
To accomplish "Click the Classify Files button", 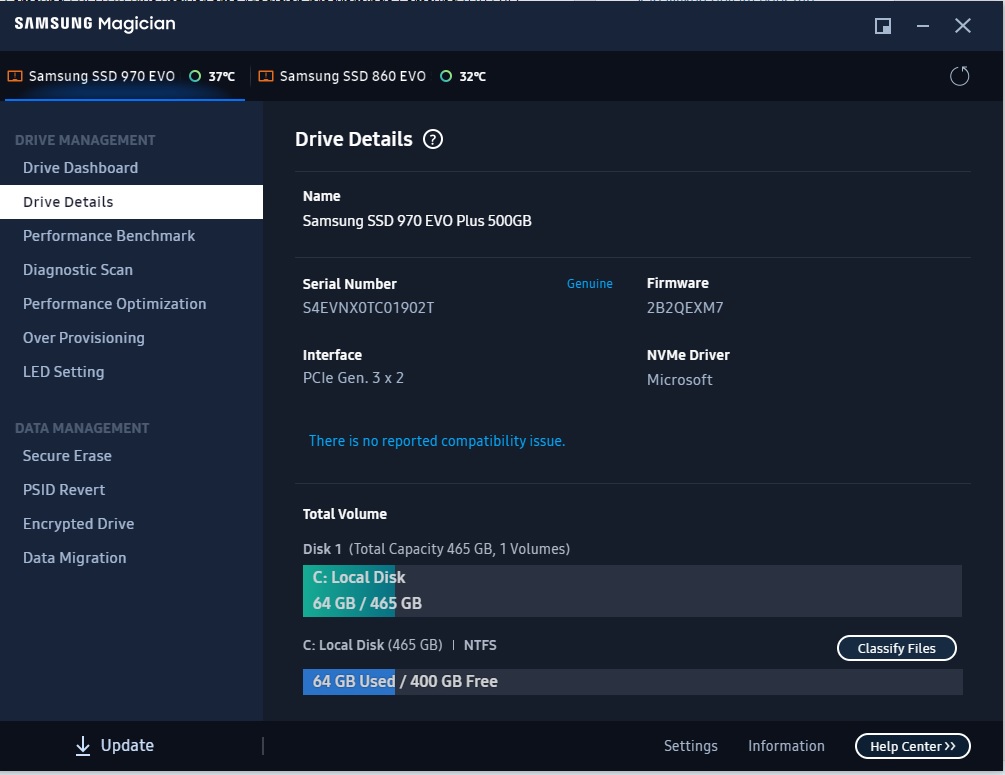I will point(896,648).
